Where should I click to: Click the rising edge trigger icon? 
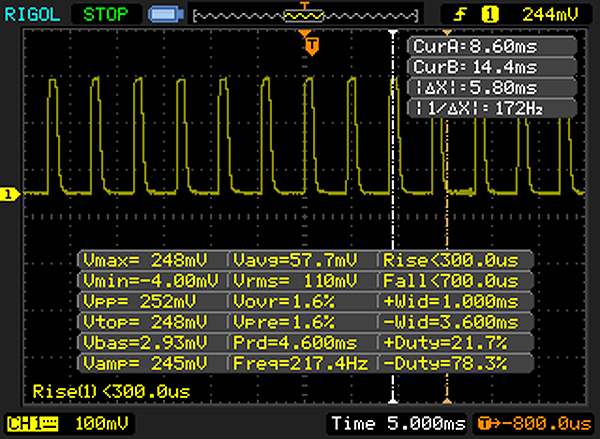pyautogui.click(x=460, y=15)
